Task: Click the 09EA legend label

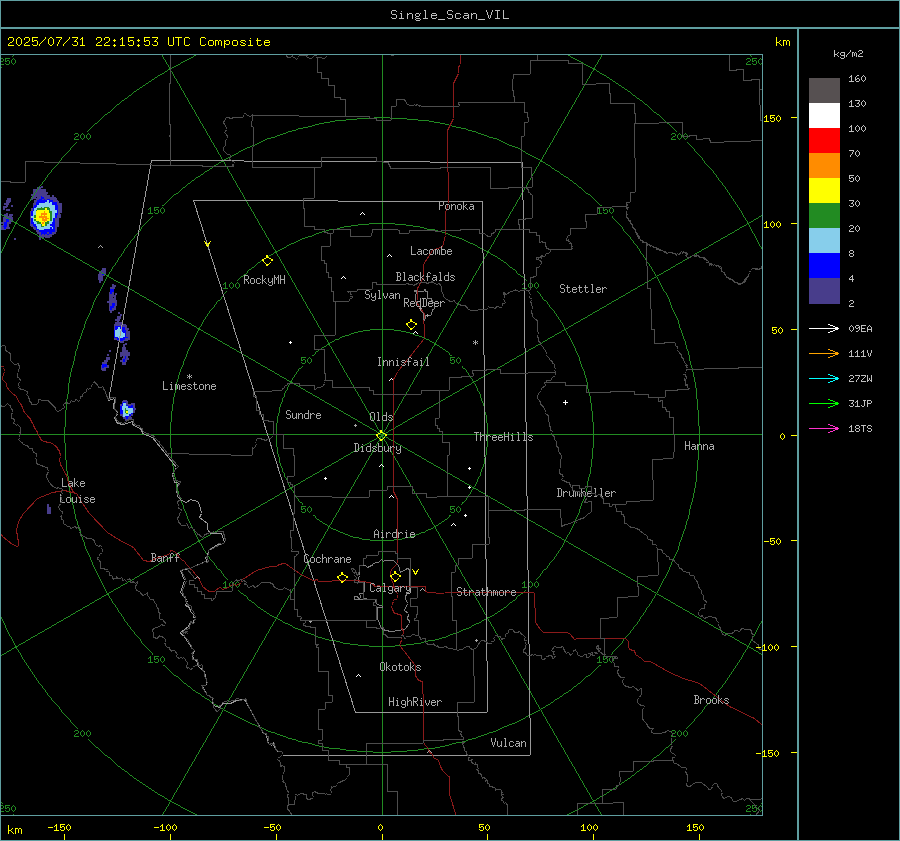Action: tap(860, 328)
